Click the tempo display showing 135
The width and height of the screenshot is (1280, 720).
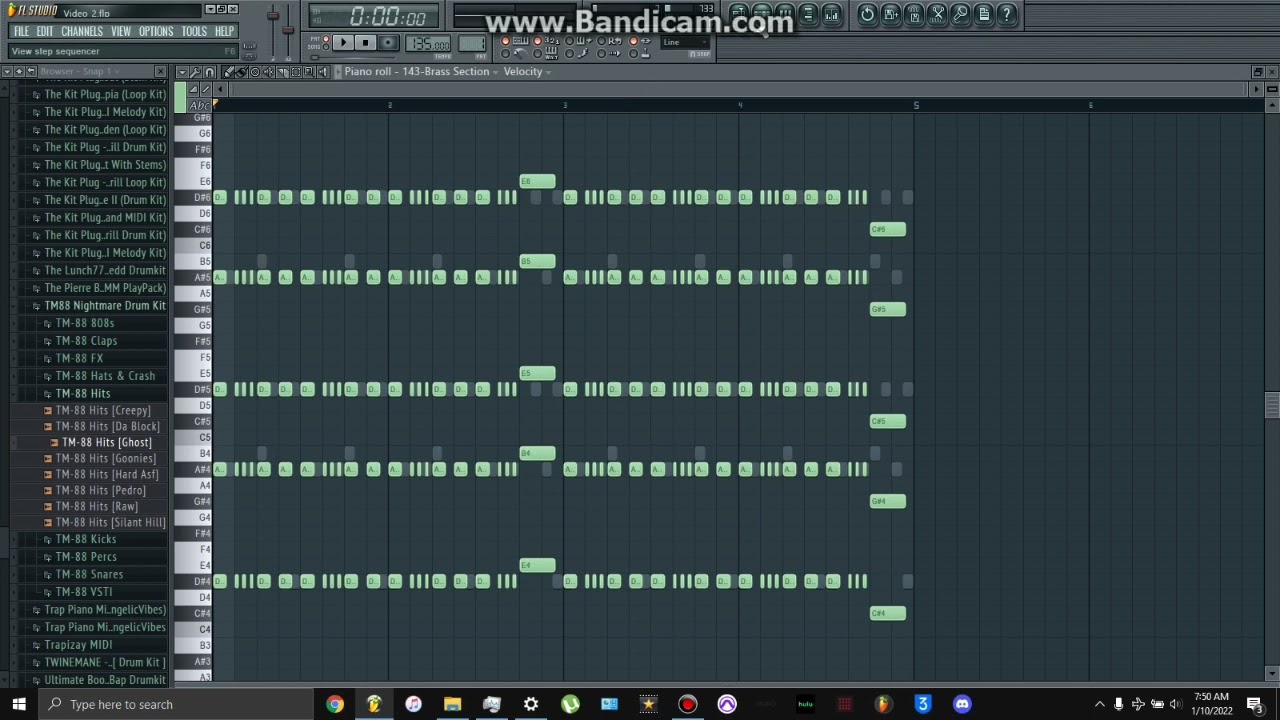pyautogui.click(x=428, y=43)
